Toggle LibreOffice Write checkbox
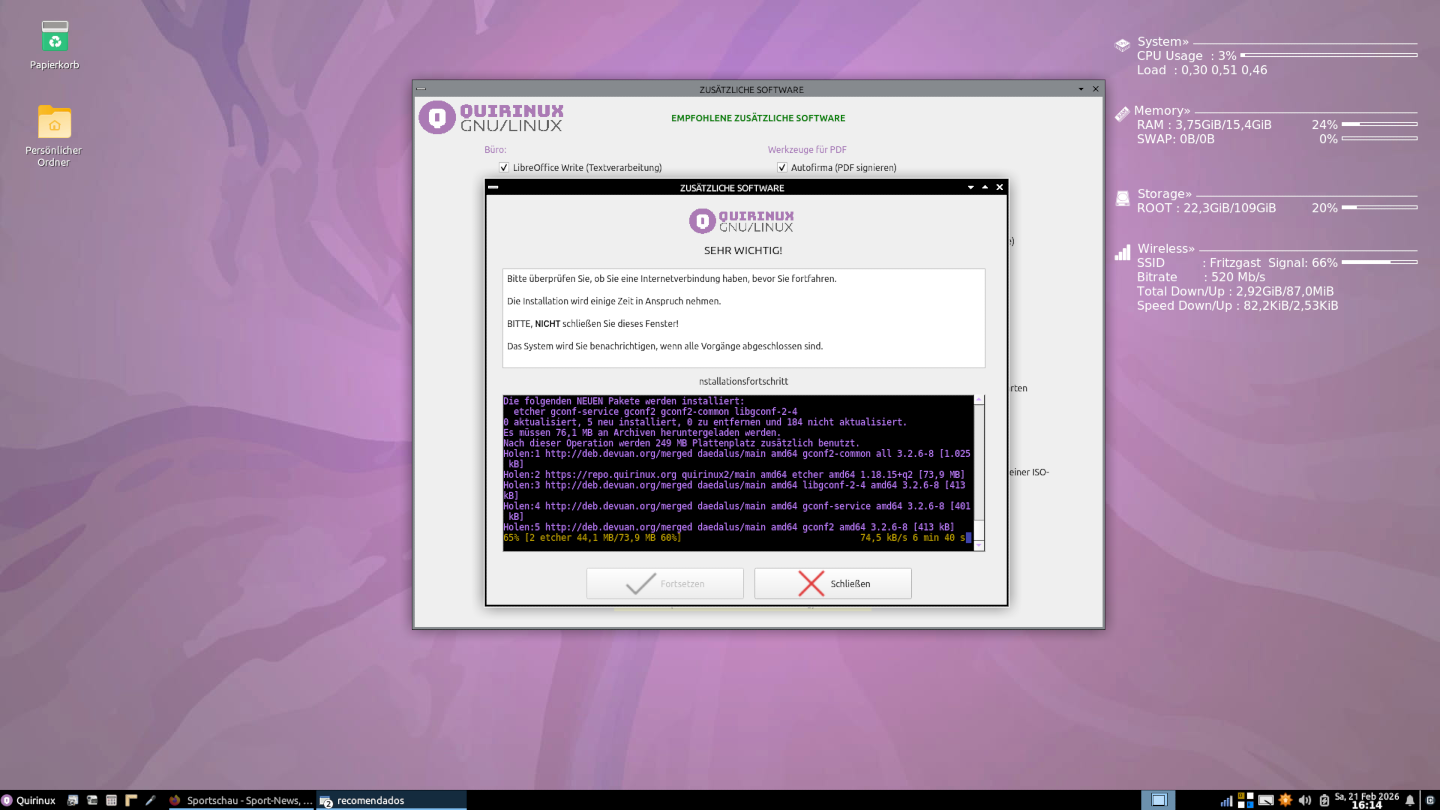1440x810 pixels. (x=504, y=168)
